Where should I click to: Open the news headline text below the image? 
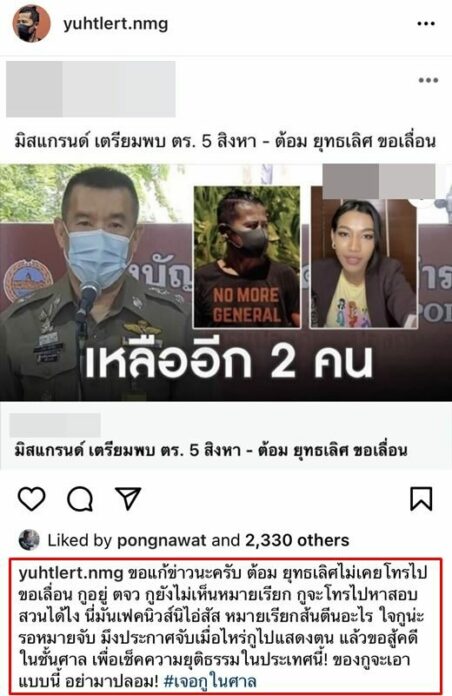click(x=211, y=451)
